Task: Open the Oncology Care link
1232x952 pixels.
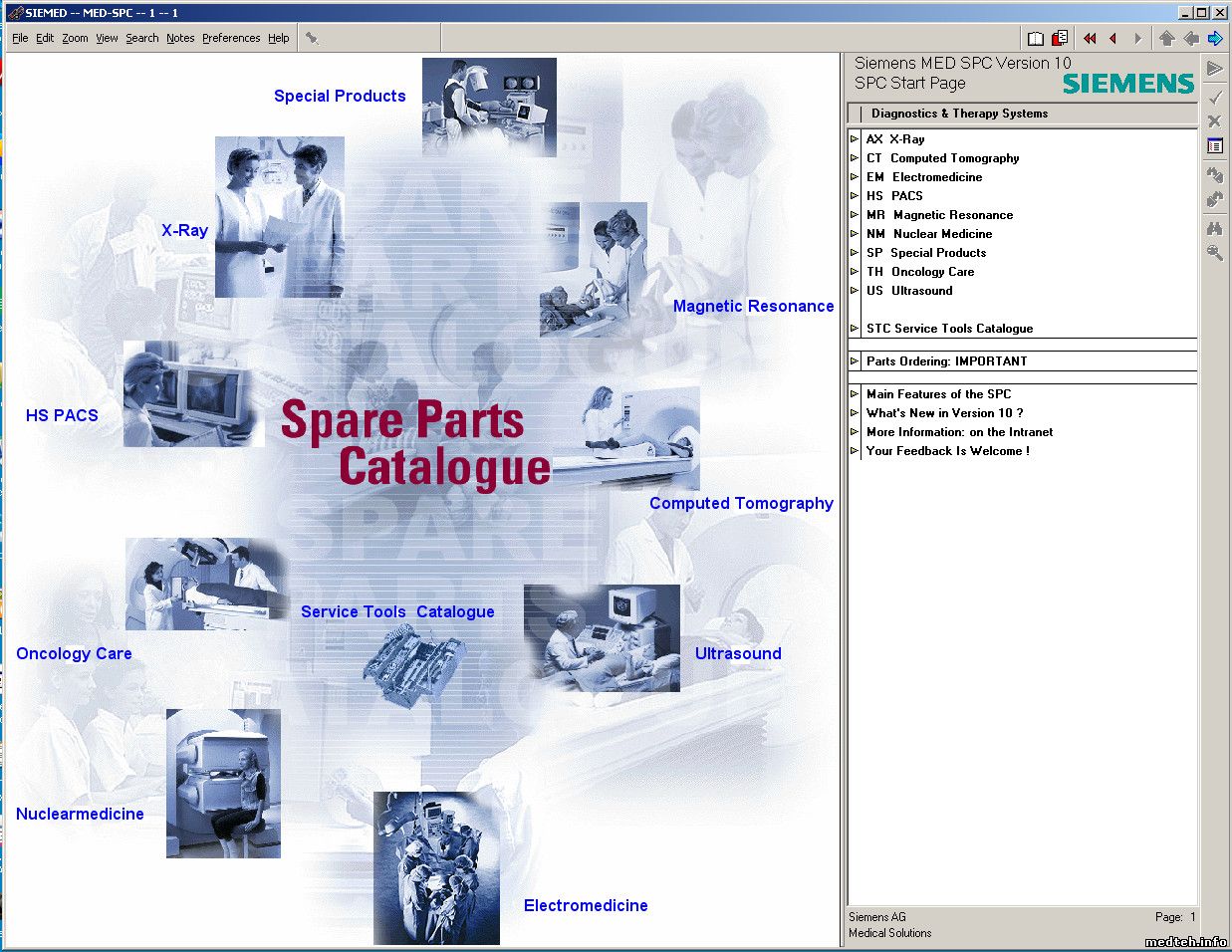Action: pyautogui.click(x=74, y=654)
